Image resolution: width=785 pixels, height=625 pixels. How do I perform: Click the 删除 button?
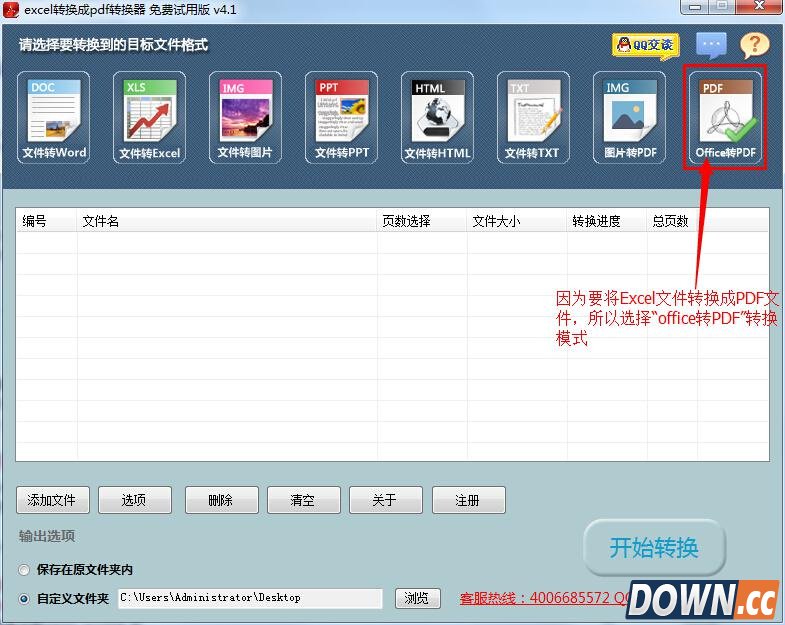point(222,500)
